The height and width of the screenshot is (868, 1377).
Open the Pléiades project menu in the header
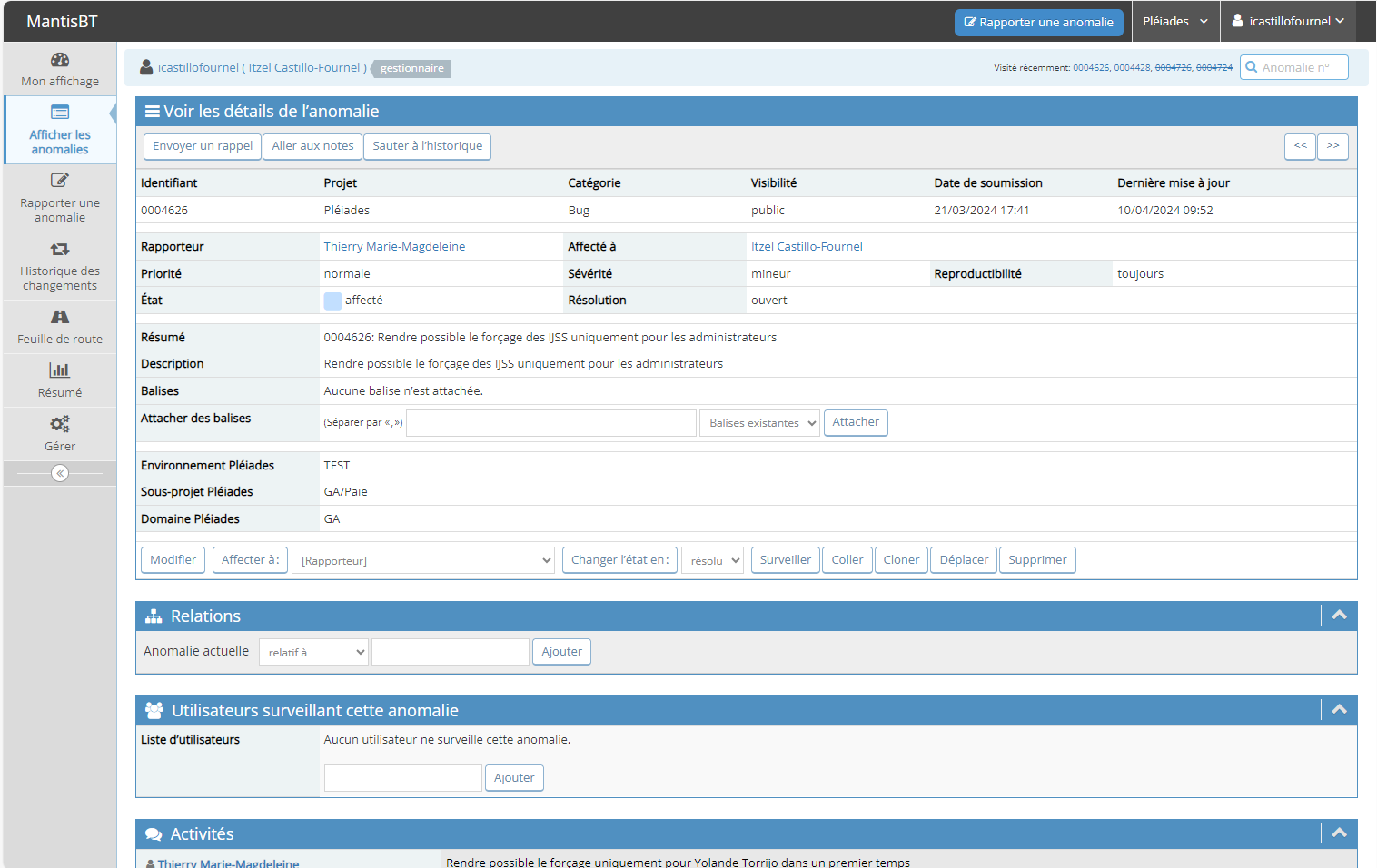1175,22
